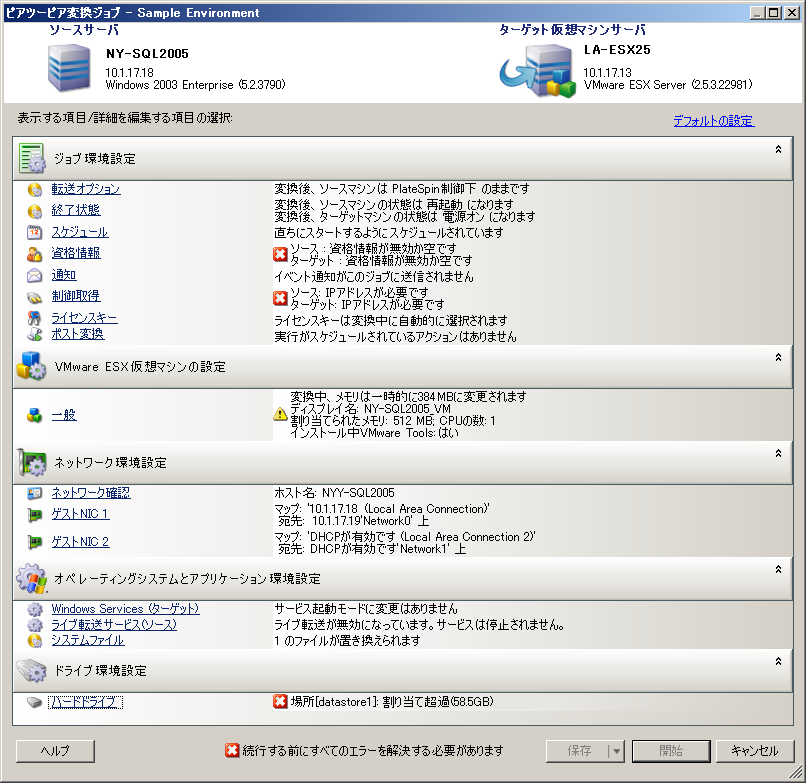Open the 通知 link
Image resolution: width=806 pixels, height=783 pixels.
point(64,275)
